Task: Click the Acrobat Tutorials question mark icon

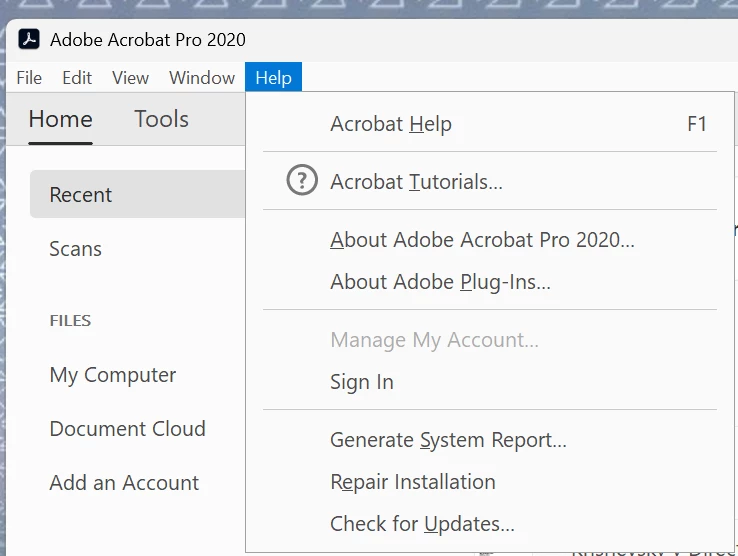Action: click(x=301, y=181)
